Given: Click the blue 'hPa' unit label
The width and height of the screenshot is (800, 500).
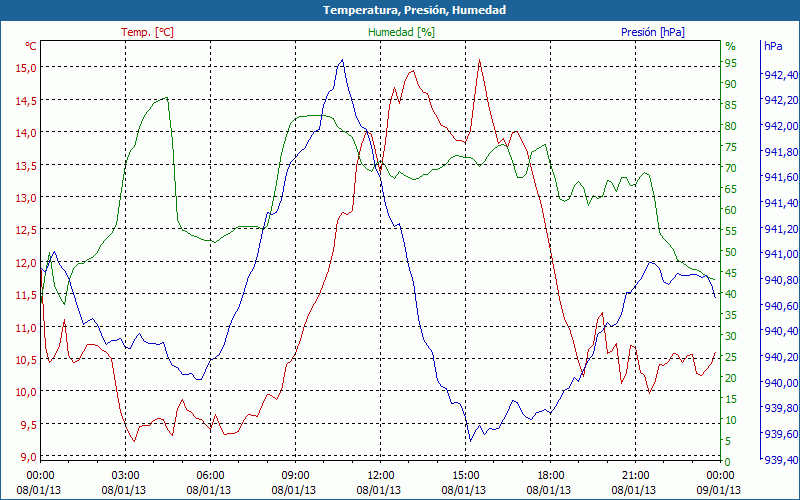Looking at the screenshot, I should 773,46.
